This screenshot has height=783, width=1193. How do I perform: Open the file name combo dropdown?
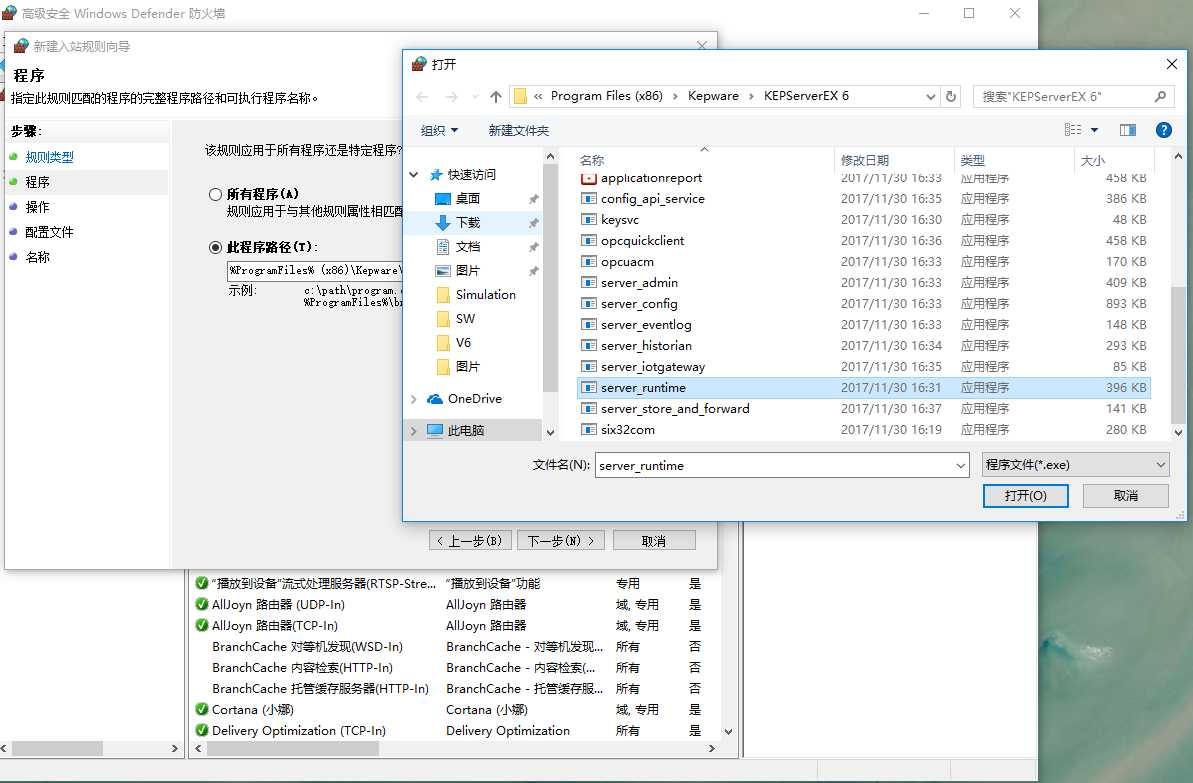(x=960, y=466)
